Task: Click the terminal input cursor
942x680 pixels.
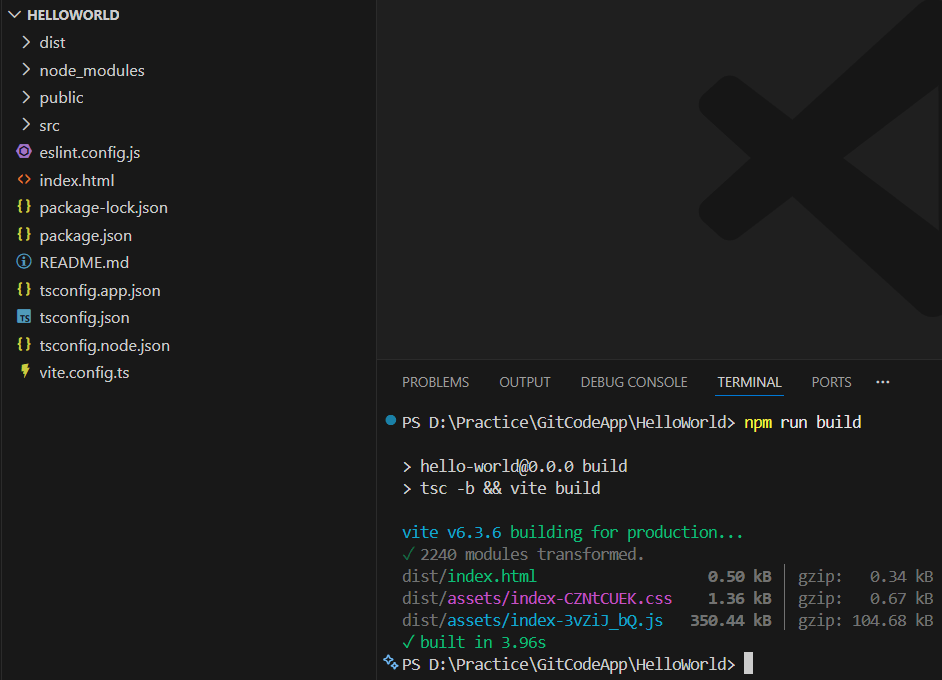Action: (748, 664)
